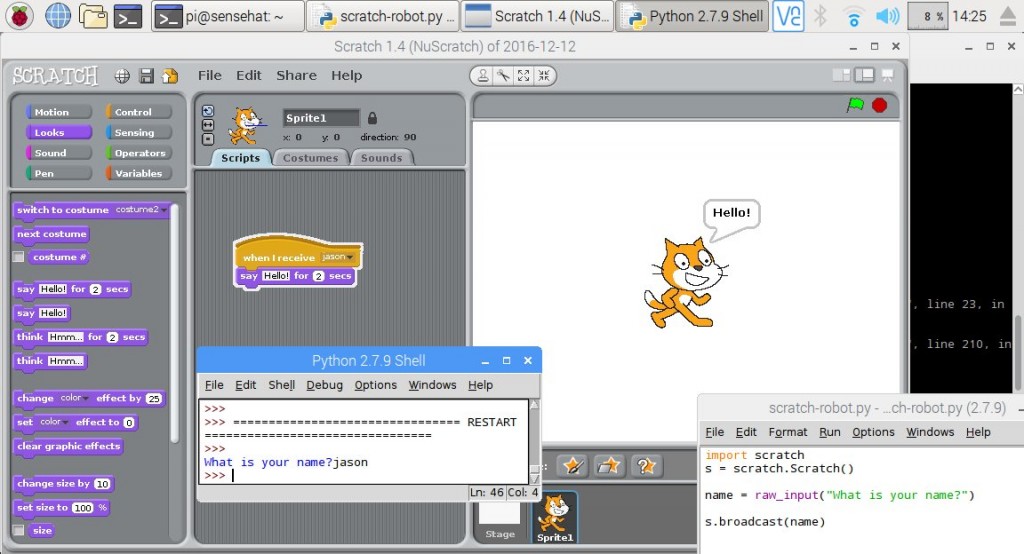Select the stamp duplicate tool
This screenshot has height=554, width=1024.
(x=483, y=76)
